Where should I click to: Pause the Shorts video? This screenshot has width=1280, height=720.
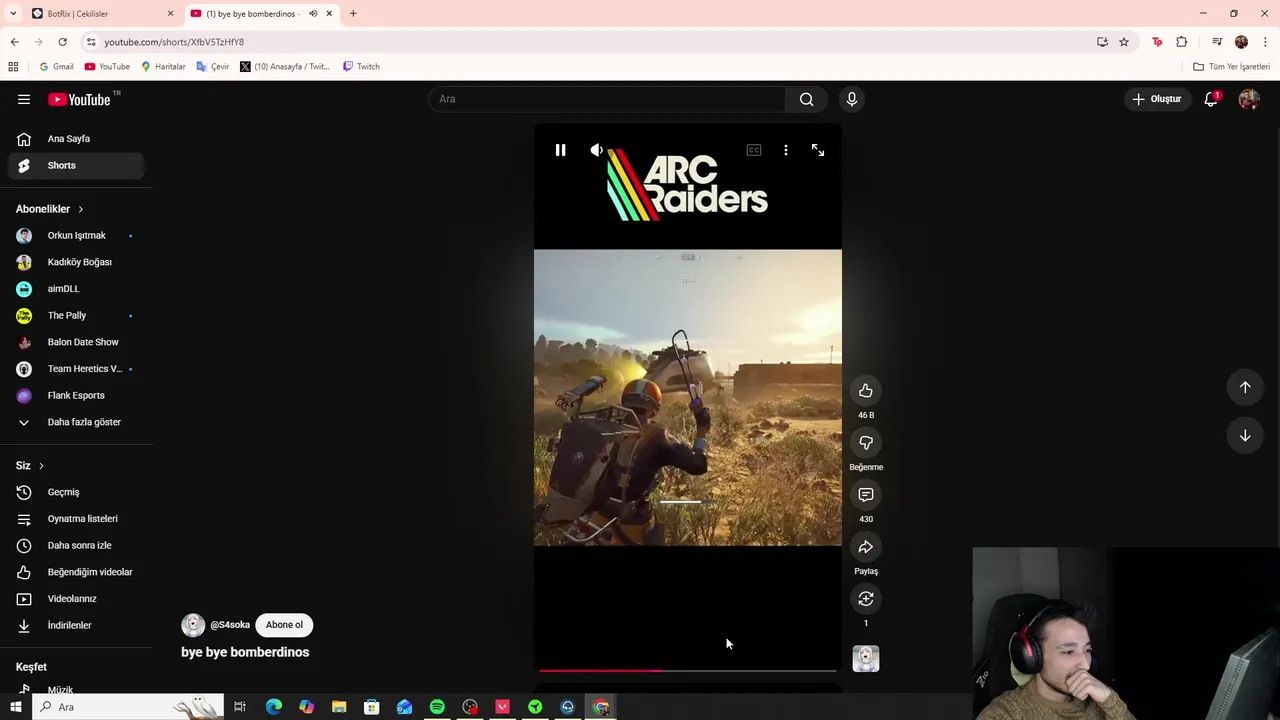click(x=560, y=150)
